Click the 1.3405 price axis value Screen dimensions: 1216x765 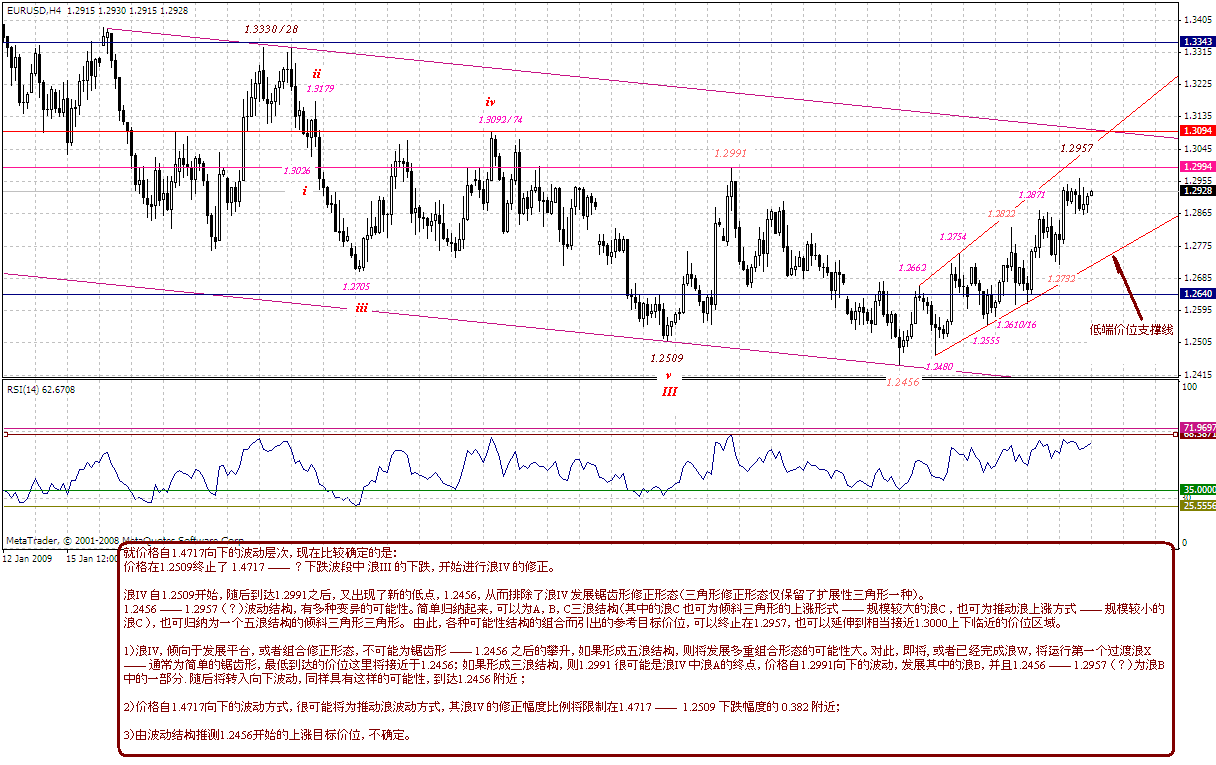point(1197,20)
